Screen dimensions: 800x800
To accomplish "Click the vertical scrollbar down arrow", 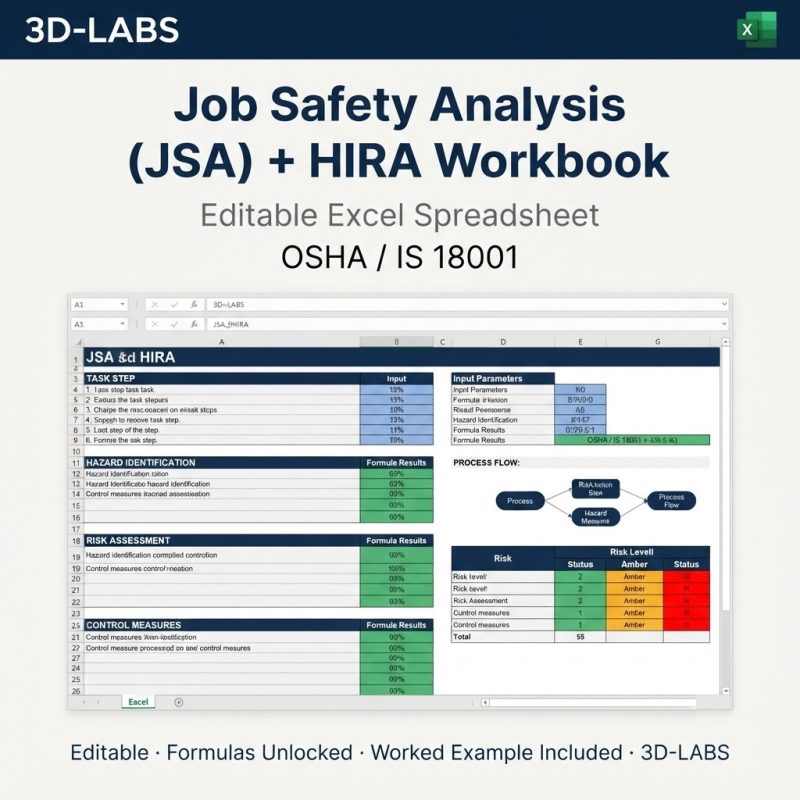I will pyautogui.click(x=726, y=691).
